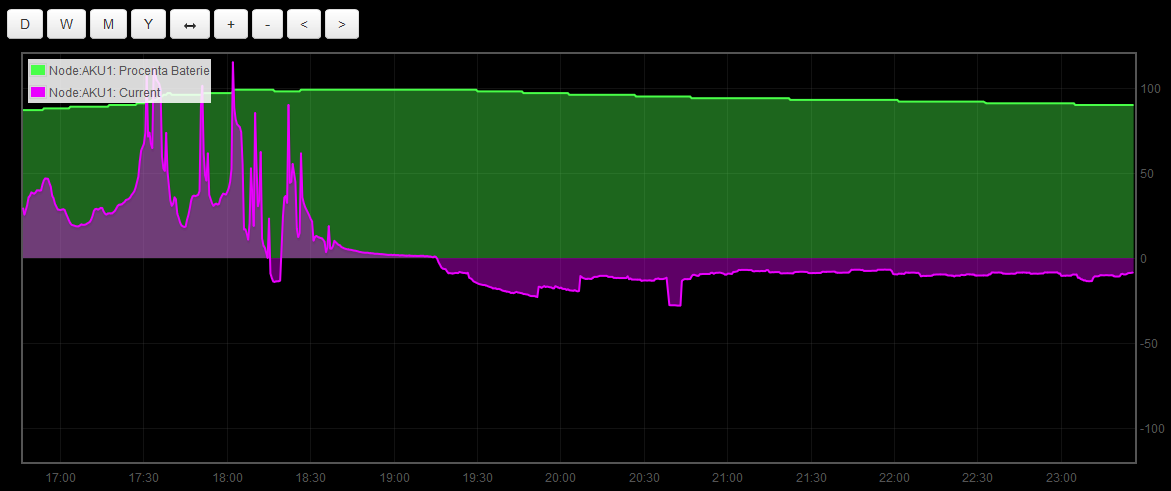This screenshot has height=491, width=1171.
Task: Select legend label Node:AKU1: Procenta Baterie
Action: point(129,70)
